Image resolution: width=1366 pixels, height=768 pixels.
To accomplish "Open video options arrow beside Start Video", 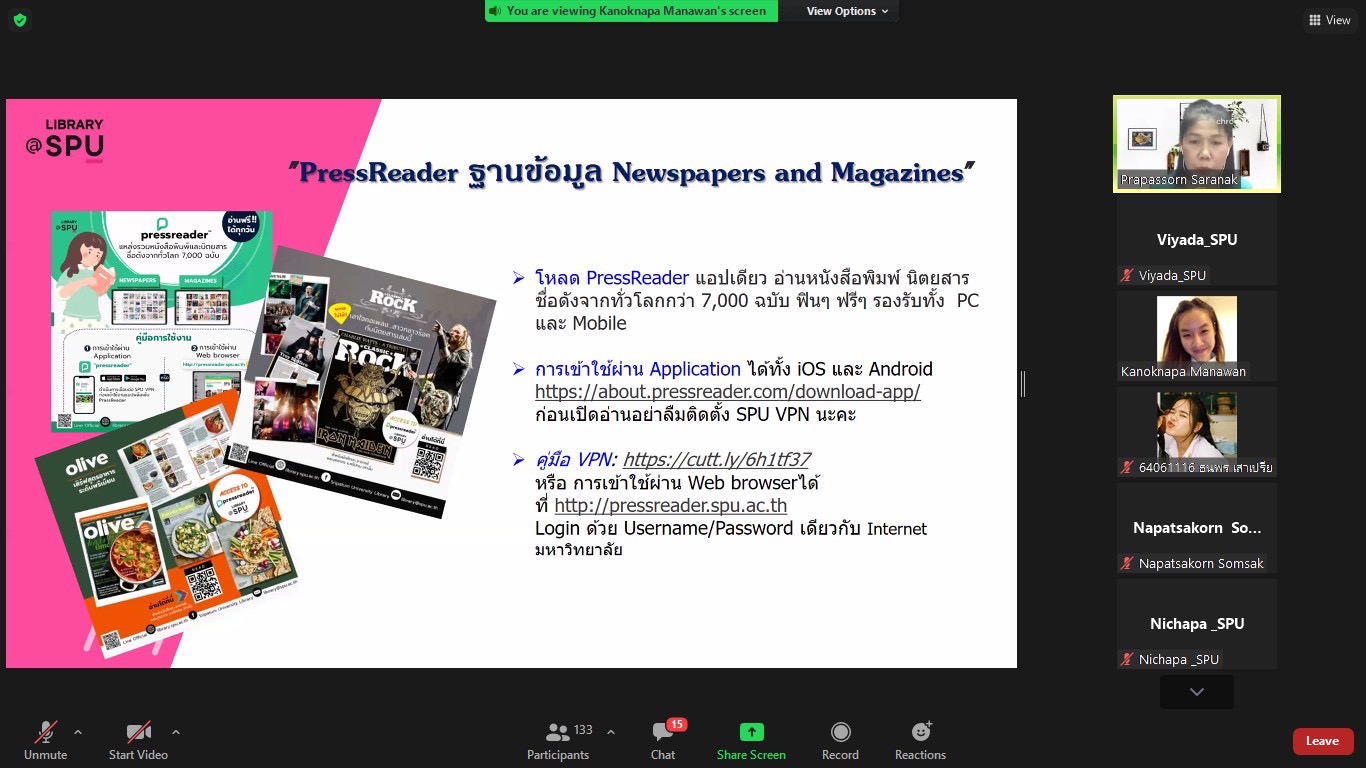I will point(176,731).
